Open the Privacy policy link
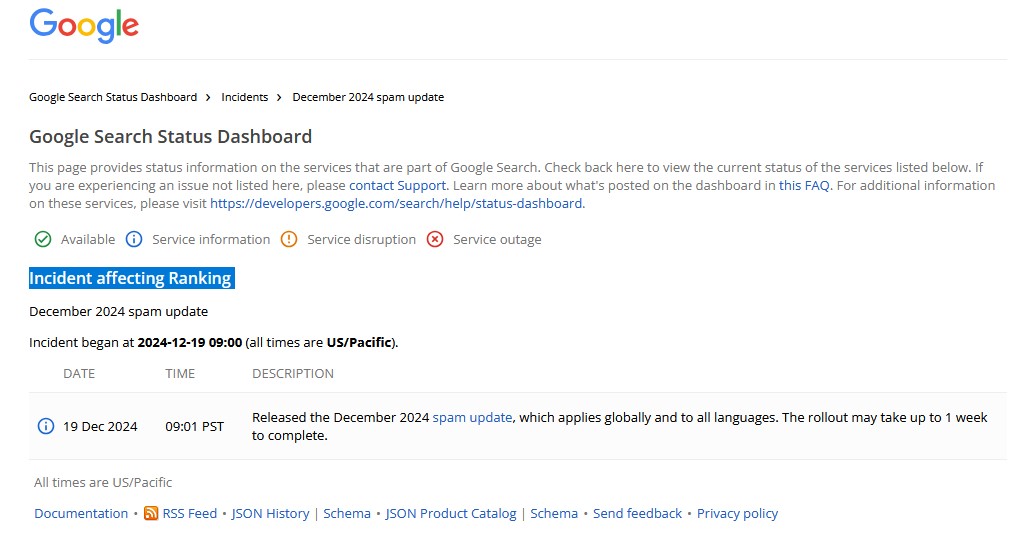This screenshot has height=549, width=1026. [x=737, y=514]
